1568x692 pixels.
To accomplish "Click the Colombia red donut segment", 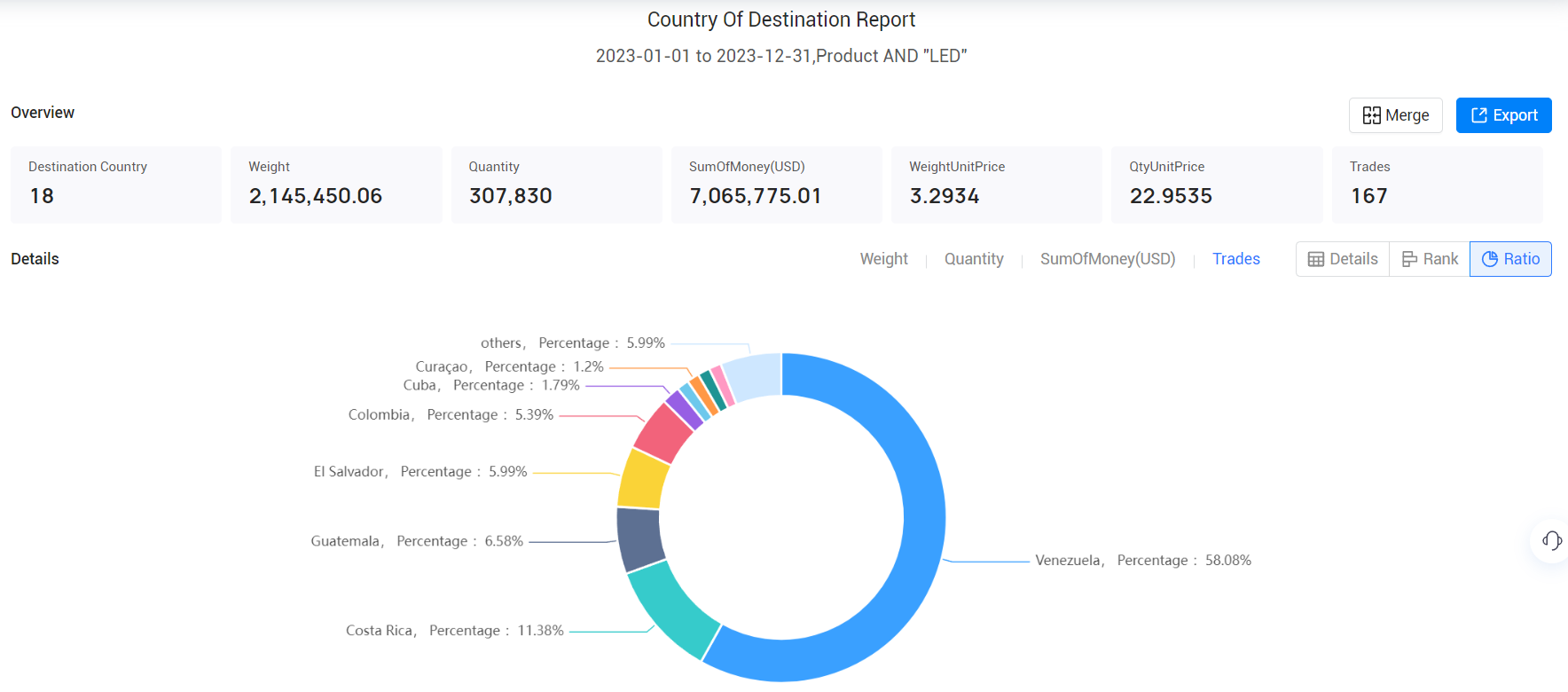I will (663, 432).
